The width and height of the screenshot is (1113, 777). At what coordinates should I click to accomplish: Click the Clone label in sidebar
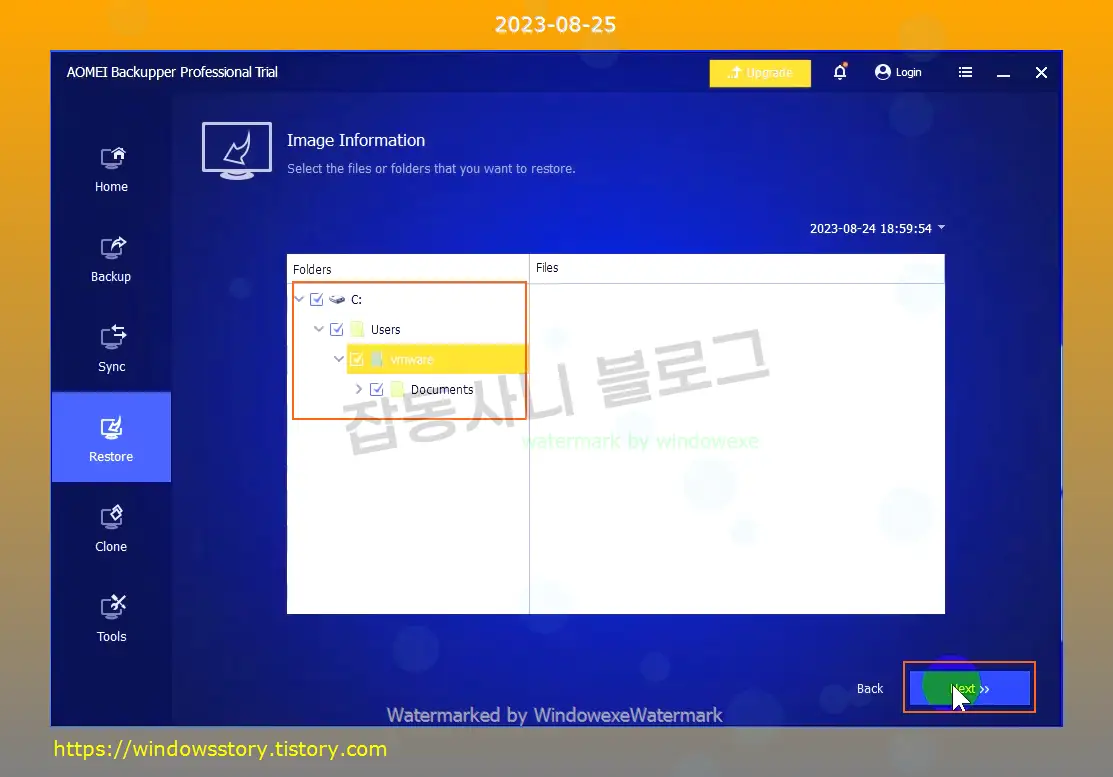(111, 546)
